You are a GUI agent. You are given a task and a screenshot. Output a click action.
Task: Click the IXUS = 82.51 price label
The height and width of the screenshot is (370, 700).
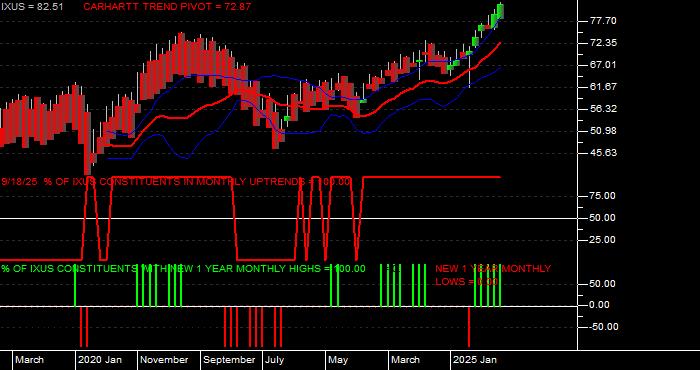[32, 7]
